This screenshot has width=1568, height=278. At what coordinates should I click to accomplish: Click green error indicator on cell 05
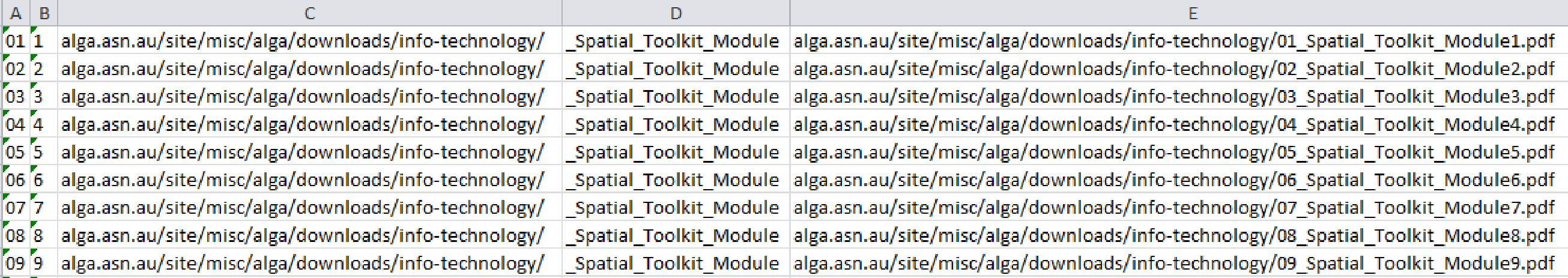coord(5,141)
